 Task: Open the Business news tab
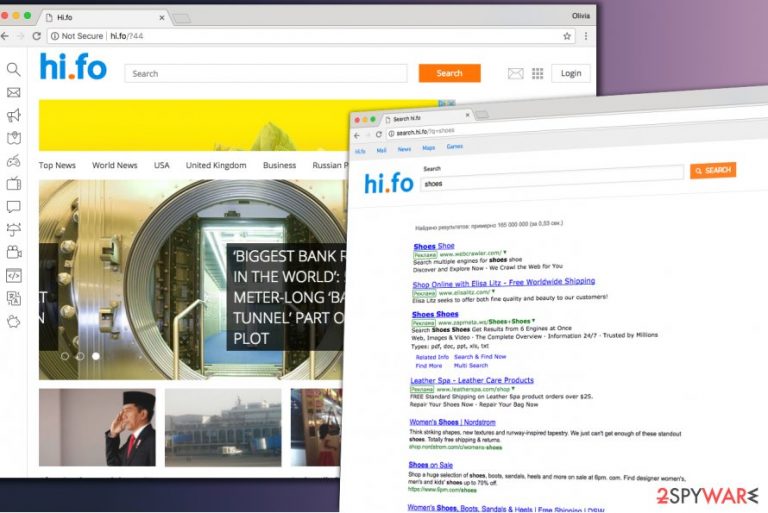[x=279, y=165]
